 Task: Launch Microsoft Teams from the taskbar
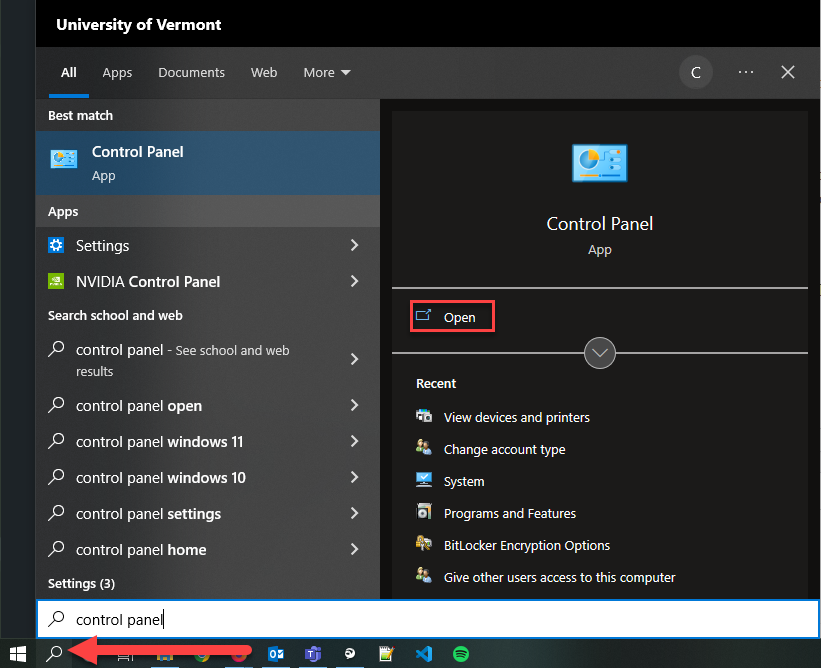pyautogui.click(x=312, y=654)
